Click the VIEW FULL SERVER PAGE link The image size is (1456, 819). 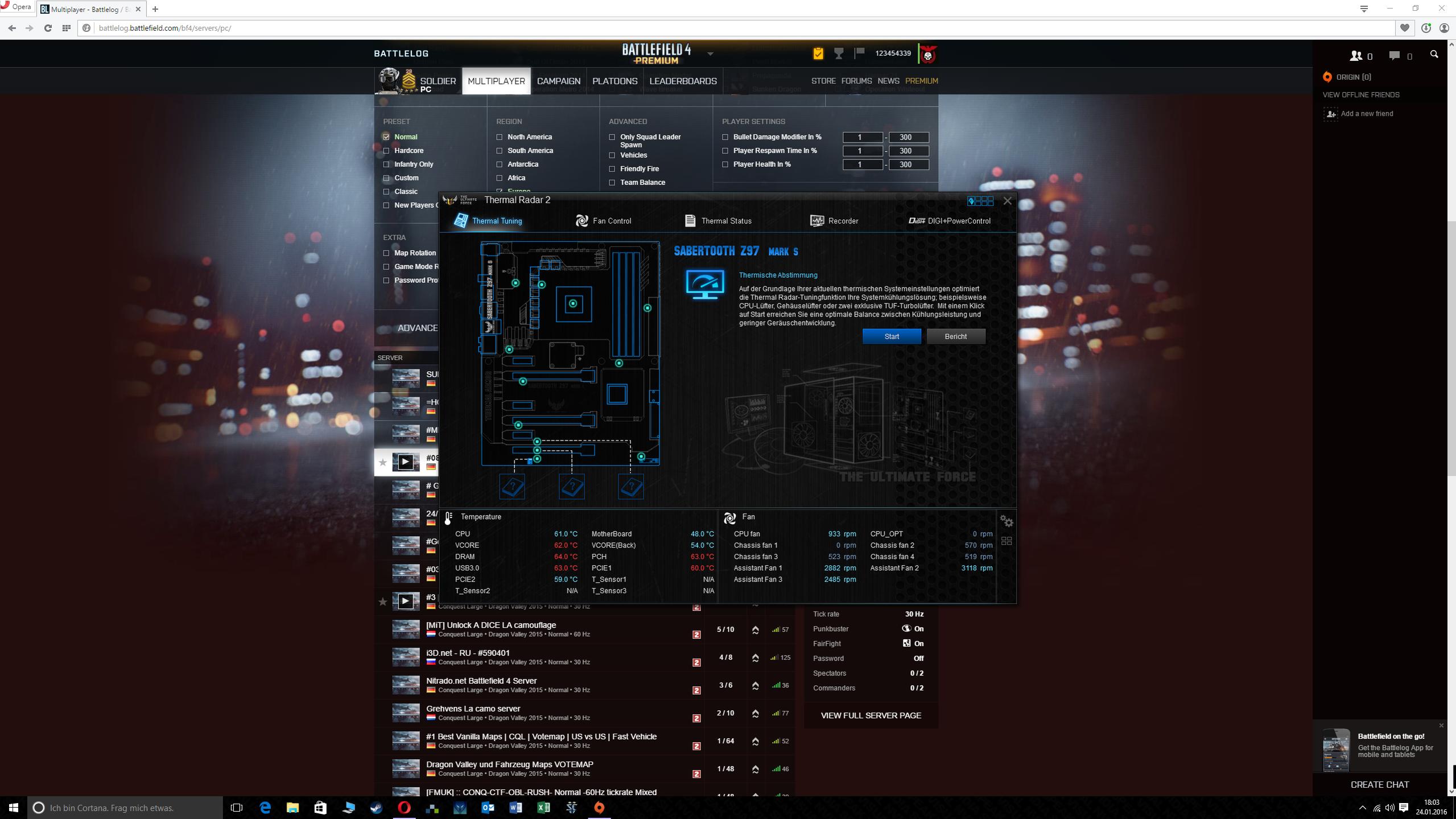click(871, 715)
